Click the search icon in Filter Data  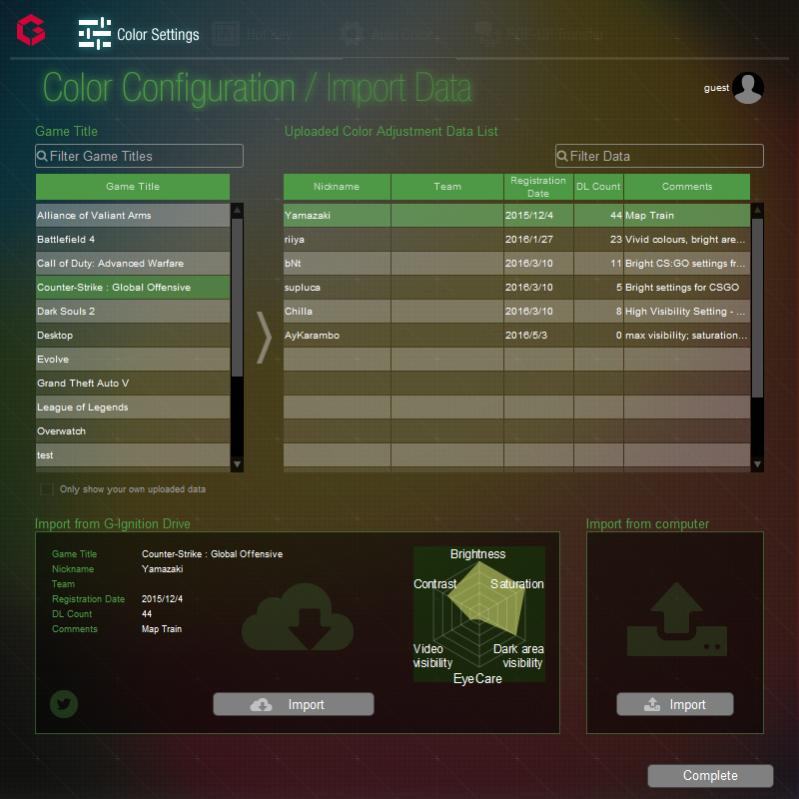coord(562,156)
